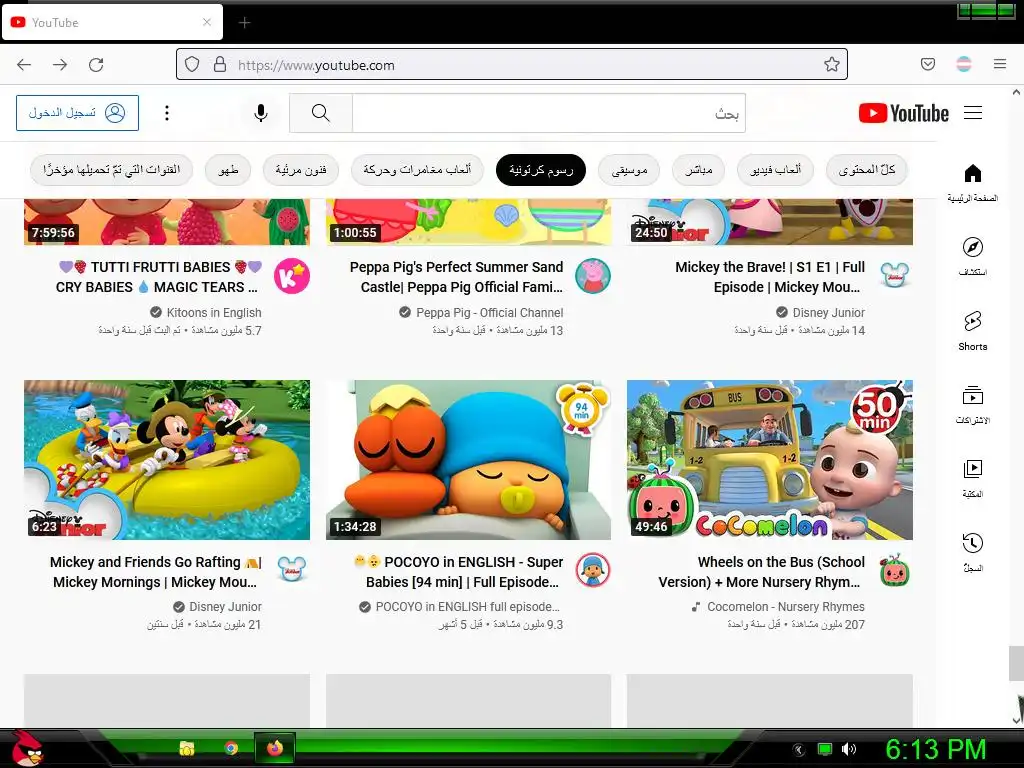Click Kitoons channel avatar
1024x768 pixels.
click(x=291, y=276)
